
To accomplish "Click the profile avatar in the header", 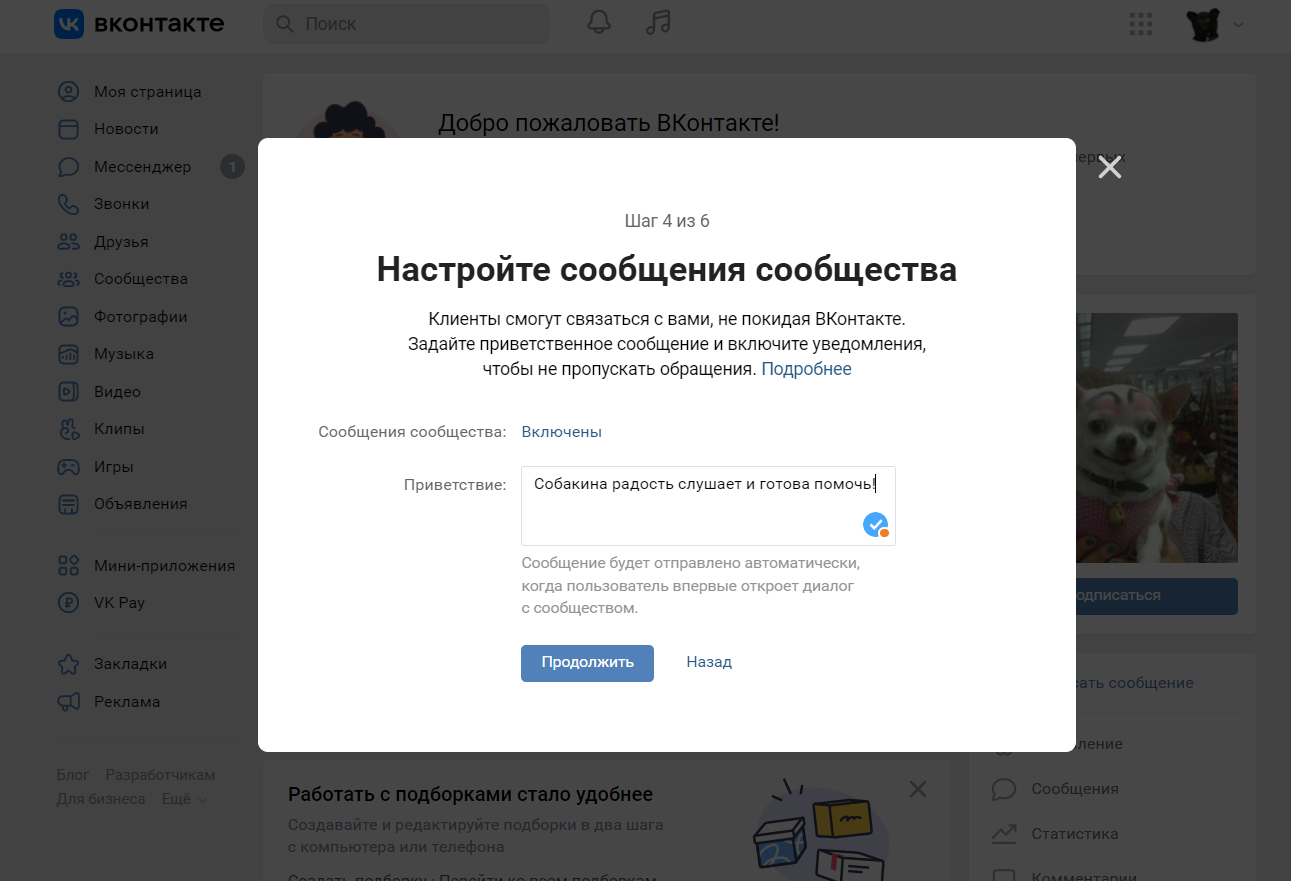I will point(1204,24).
